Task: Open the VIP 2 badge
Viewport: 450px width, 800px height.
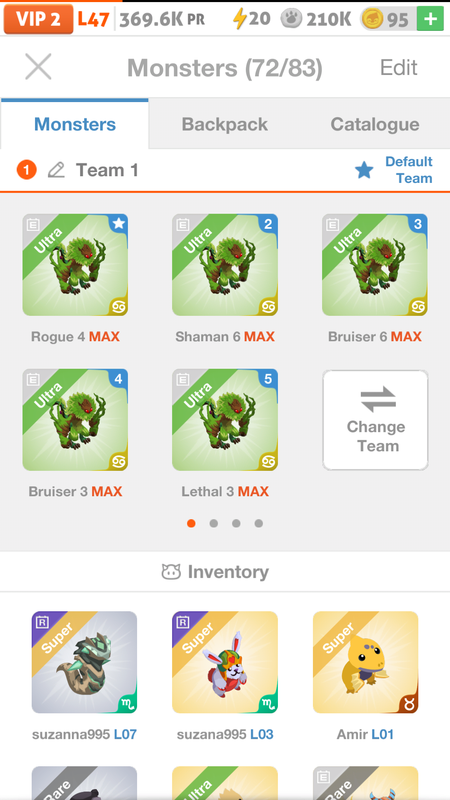Action: click(x=38, y=19)
